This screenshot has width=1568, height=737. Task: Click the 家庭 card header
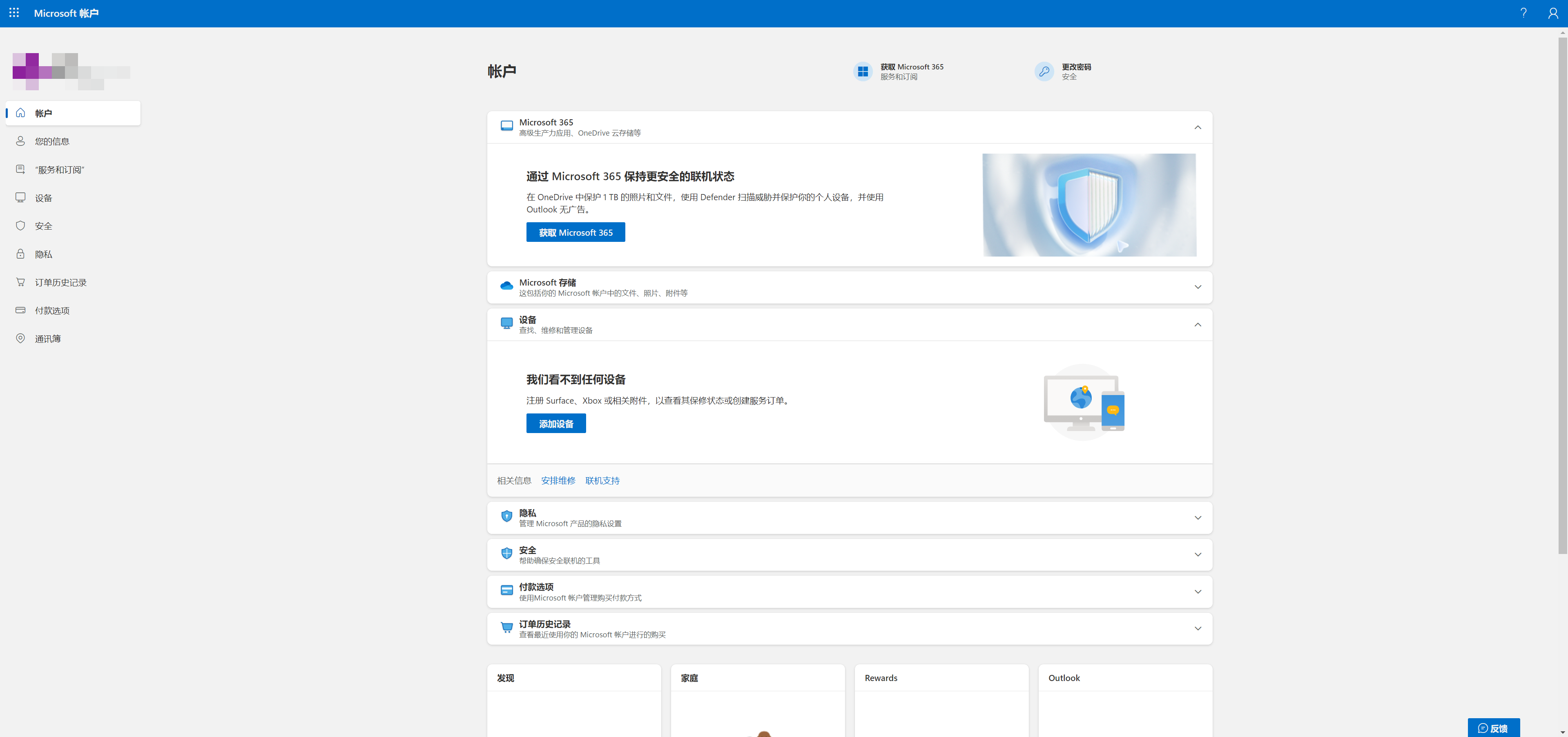pyautogui.click(x=758, y=678)
